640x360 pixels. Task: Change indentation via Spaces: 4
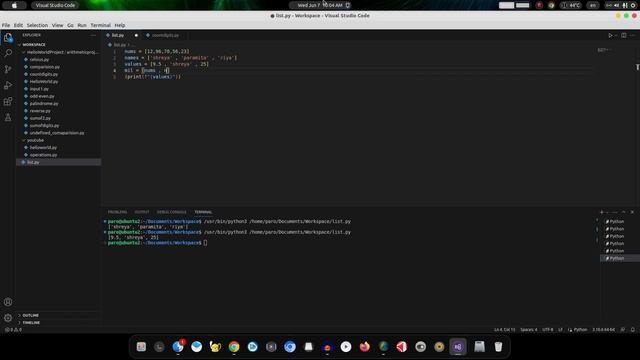tap(529, 329)
